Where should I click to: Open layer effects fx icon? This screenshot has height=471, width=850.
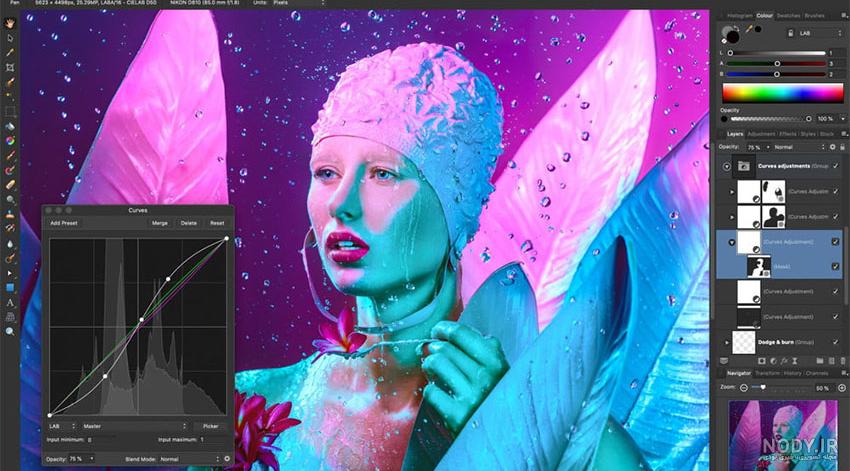784,361
